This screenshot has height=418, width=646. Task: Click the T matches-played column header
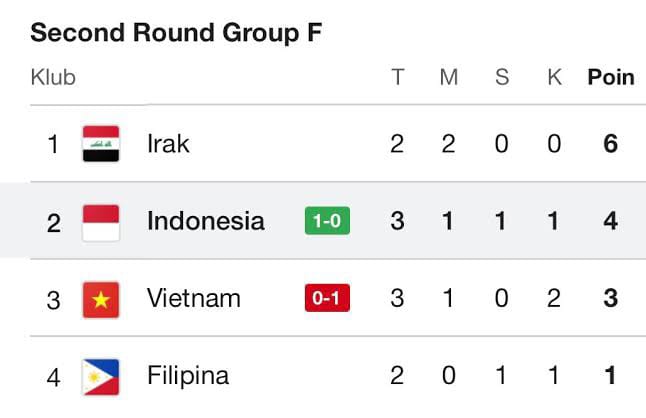pos(397,78)
